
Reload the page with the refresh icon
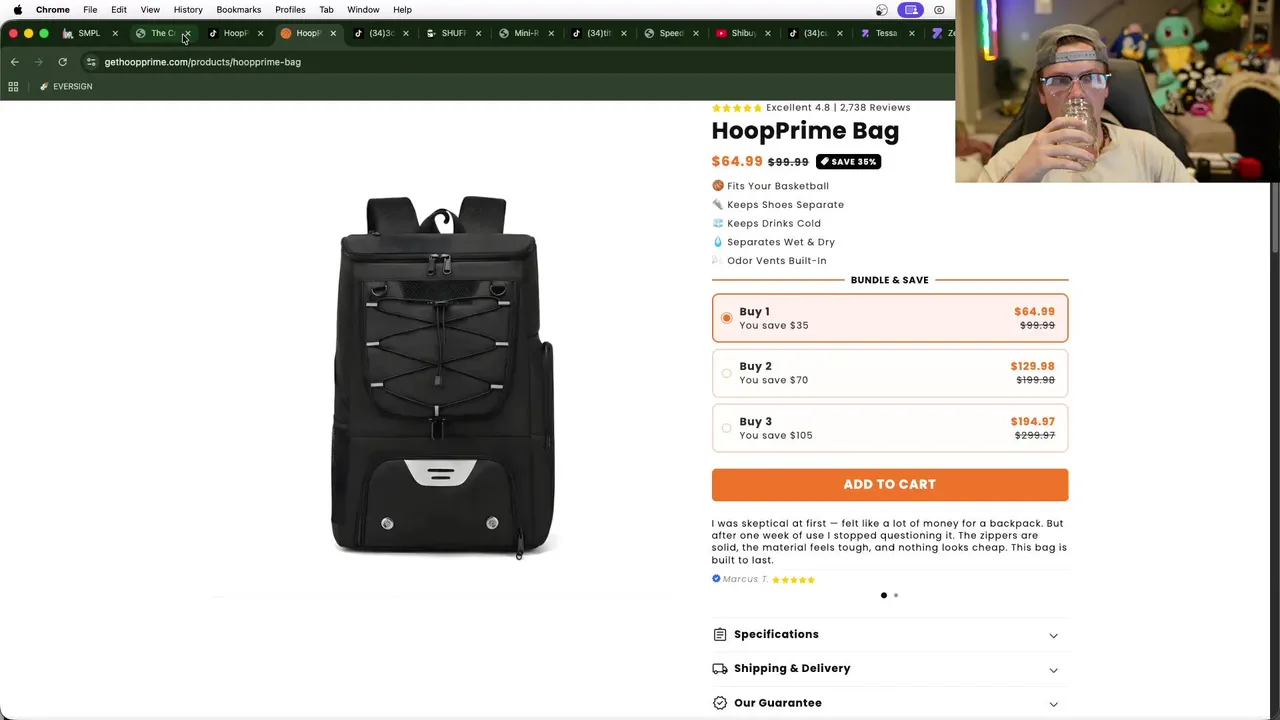pyautogui.click(x=62, y=62)
